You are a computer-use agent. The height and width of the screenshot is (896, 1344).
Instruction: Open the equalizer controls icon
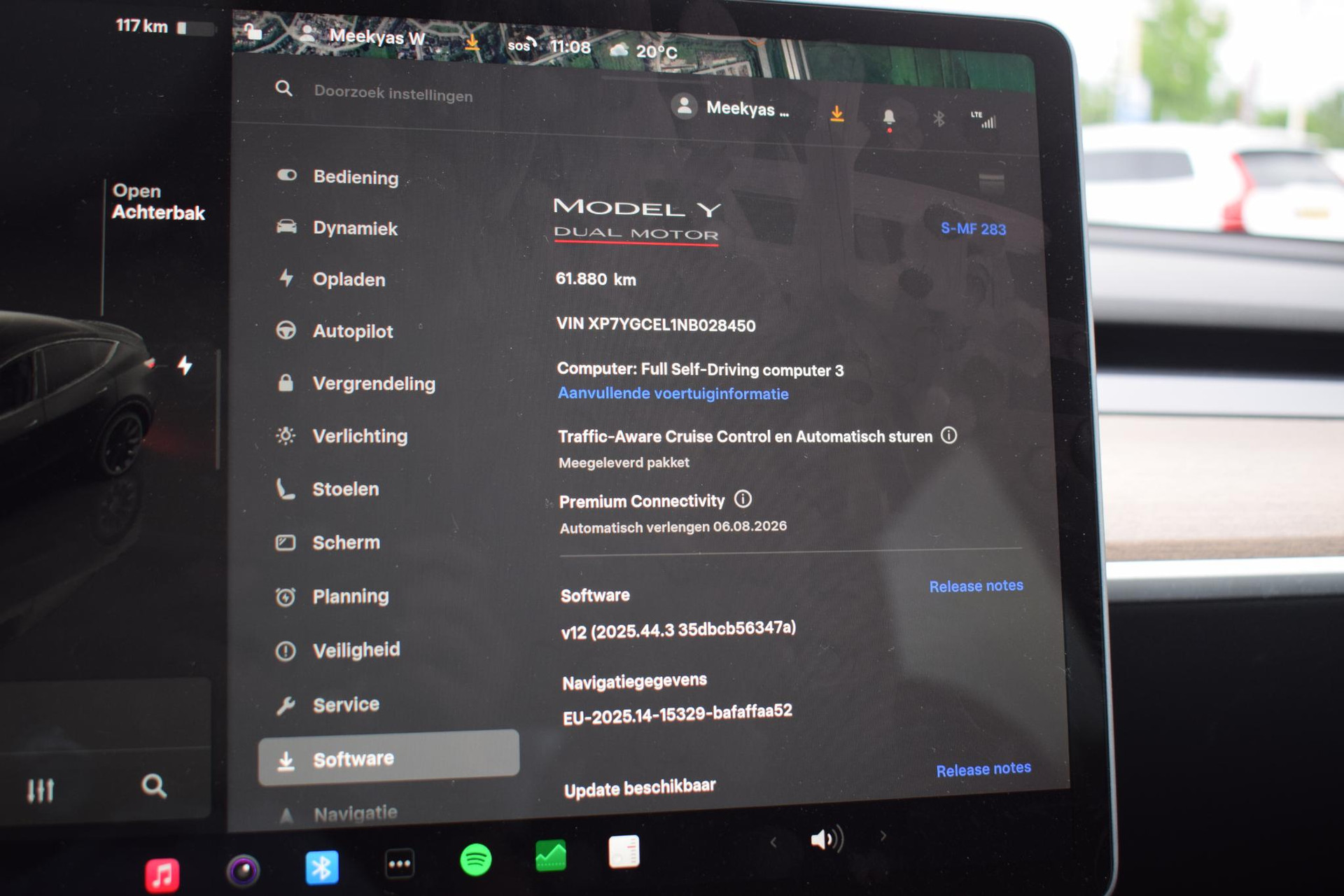click(x=41, y=790)
